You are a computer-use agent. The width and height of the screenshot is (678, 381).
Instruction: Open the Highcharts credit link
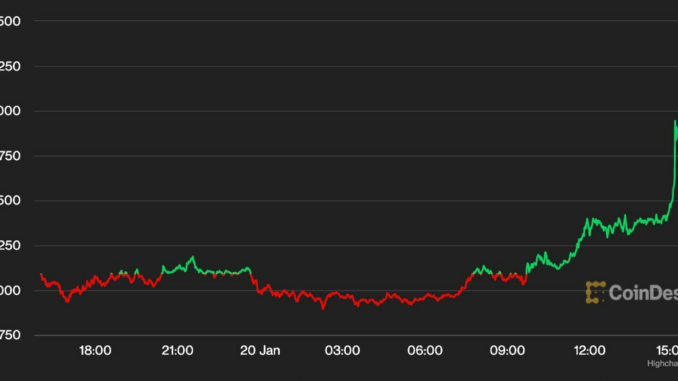pyautogui.click(x=662, y=364)
